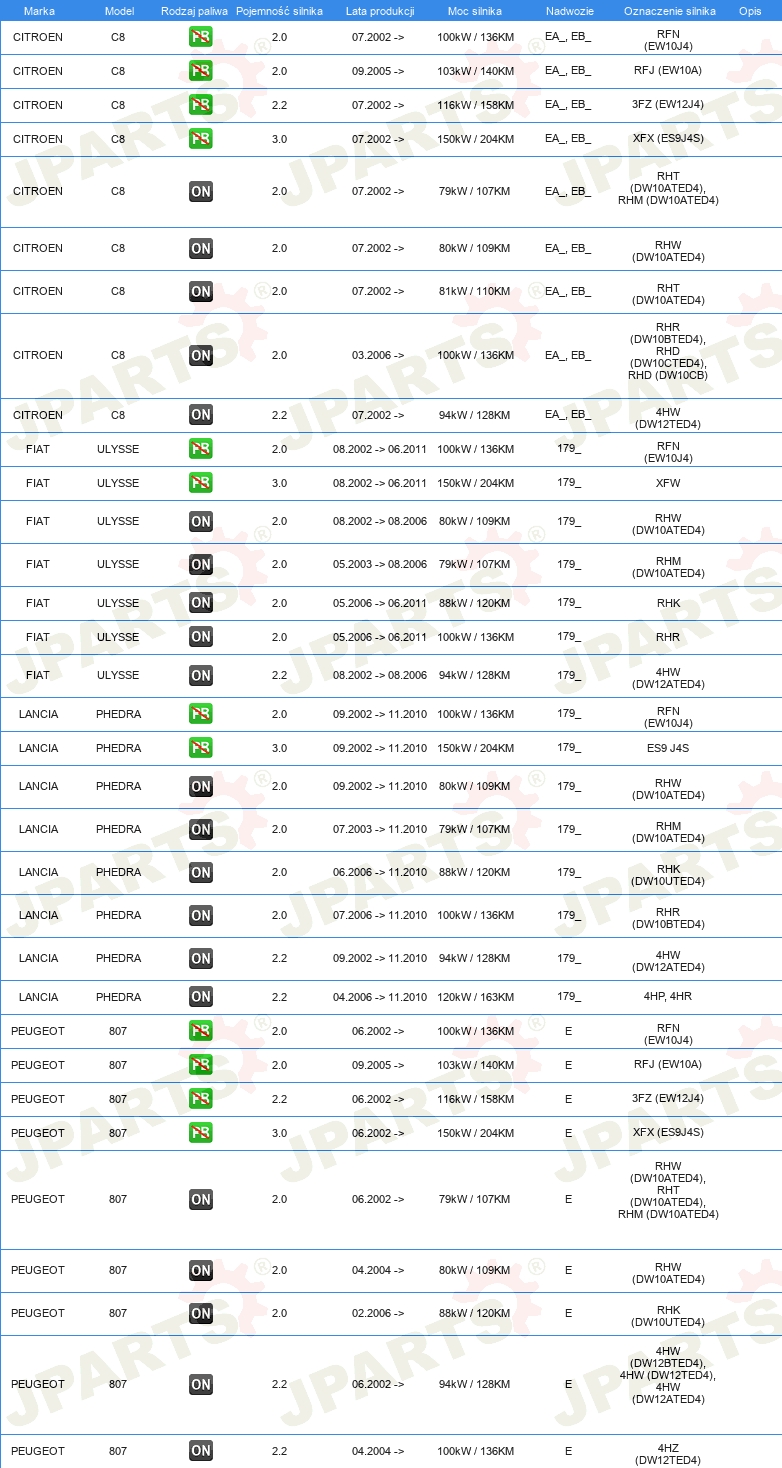Click diesel ON icon for Peugeot 807 79kW

click(x=201, y=1199)
